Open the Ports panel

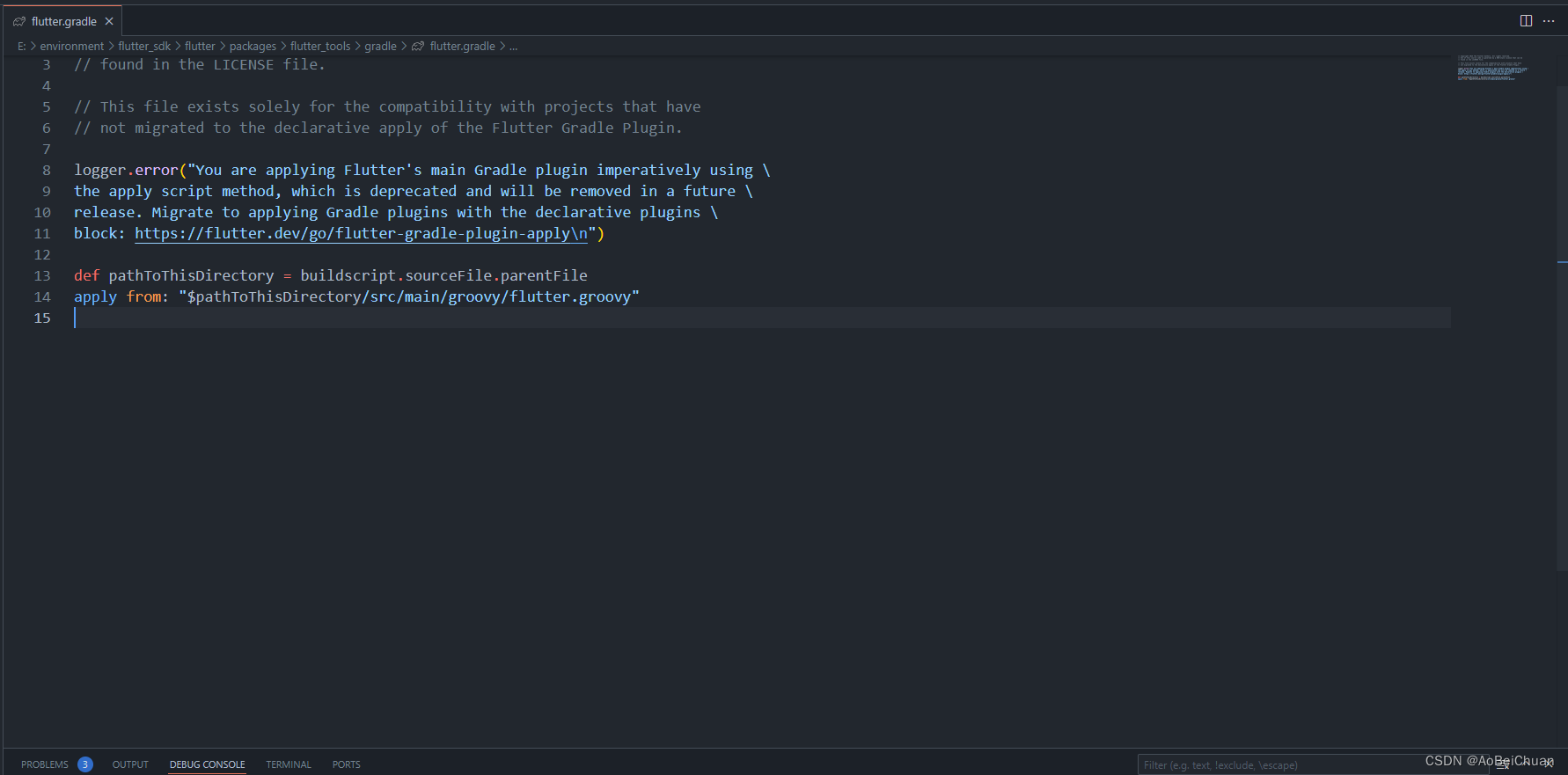346,764
